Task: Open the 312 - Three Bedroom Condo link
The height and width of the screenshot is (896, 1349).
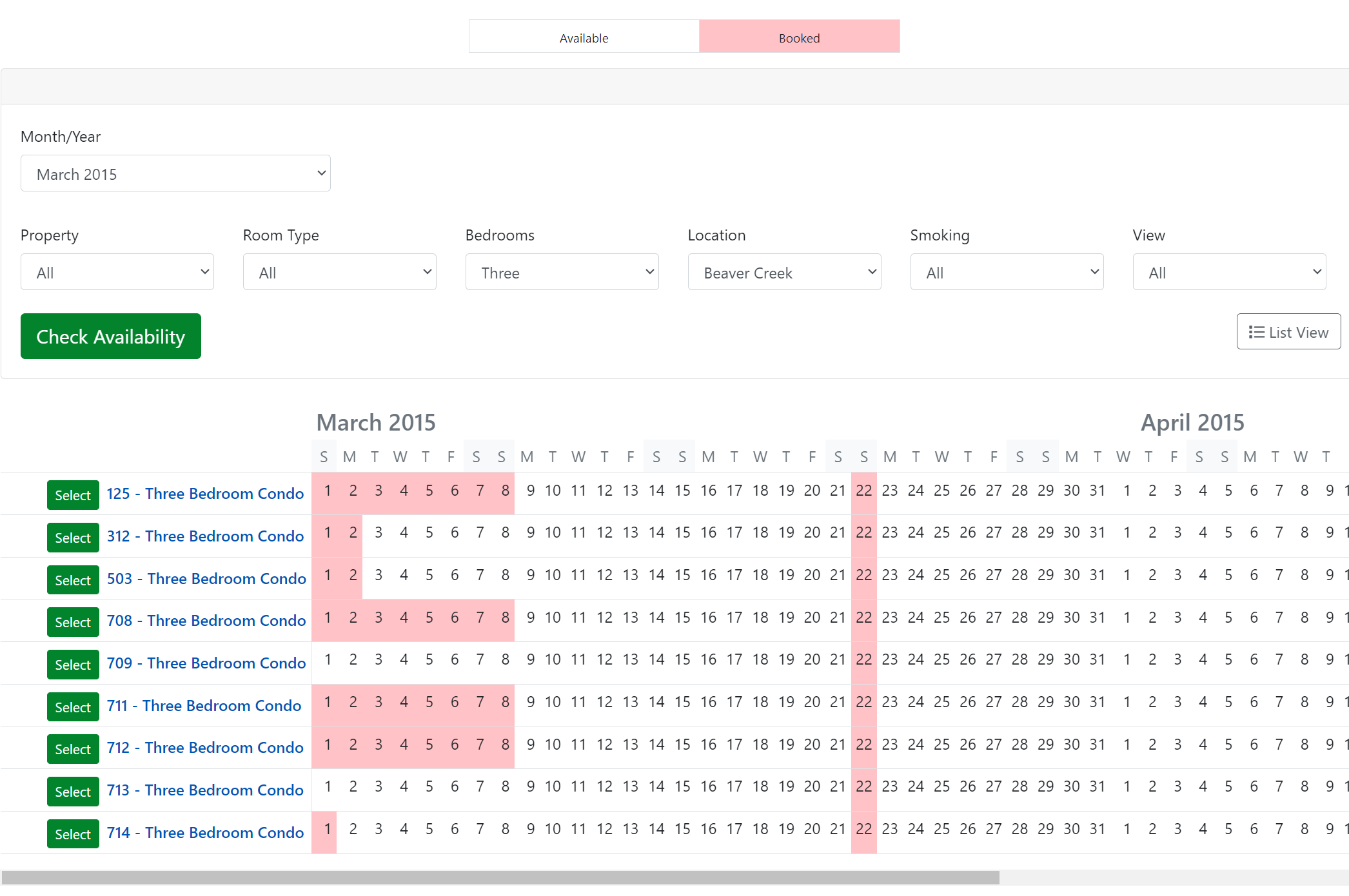Action: pos(205,536)
